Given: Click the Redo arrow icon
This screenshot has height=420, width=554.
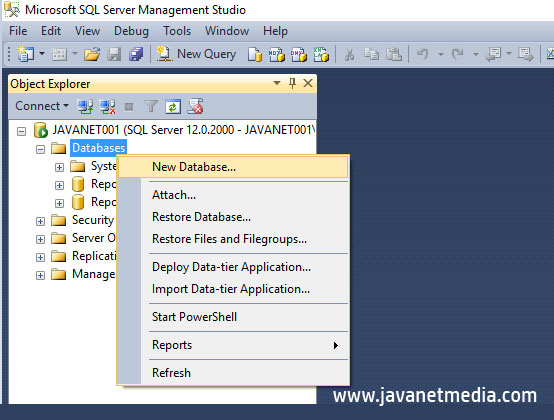Looking at the screenshot, I should [x=458, y=54].
